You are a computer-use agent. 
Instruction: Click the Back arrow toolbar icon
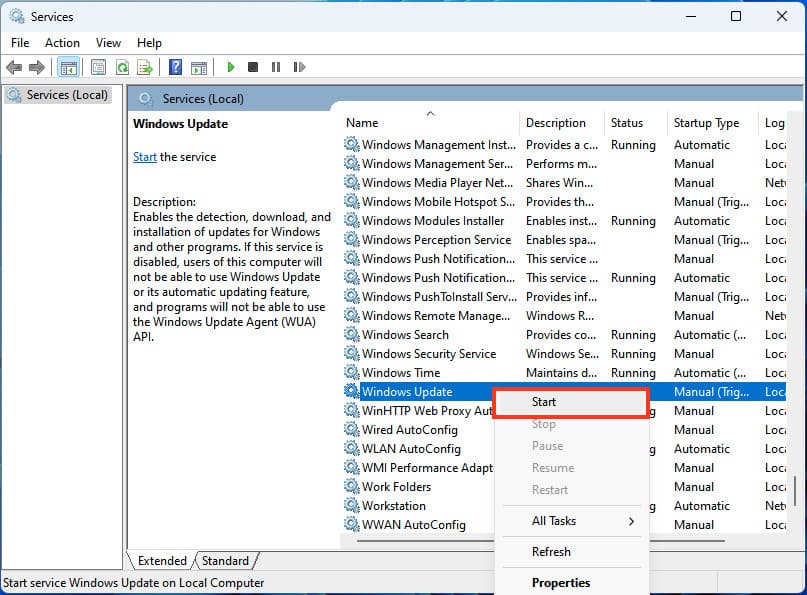point(14,67)
